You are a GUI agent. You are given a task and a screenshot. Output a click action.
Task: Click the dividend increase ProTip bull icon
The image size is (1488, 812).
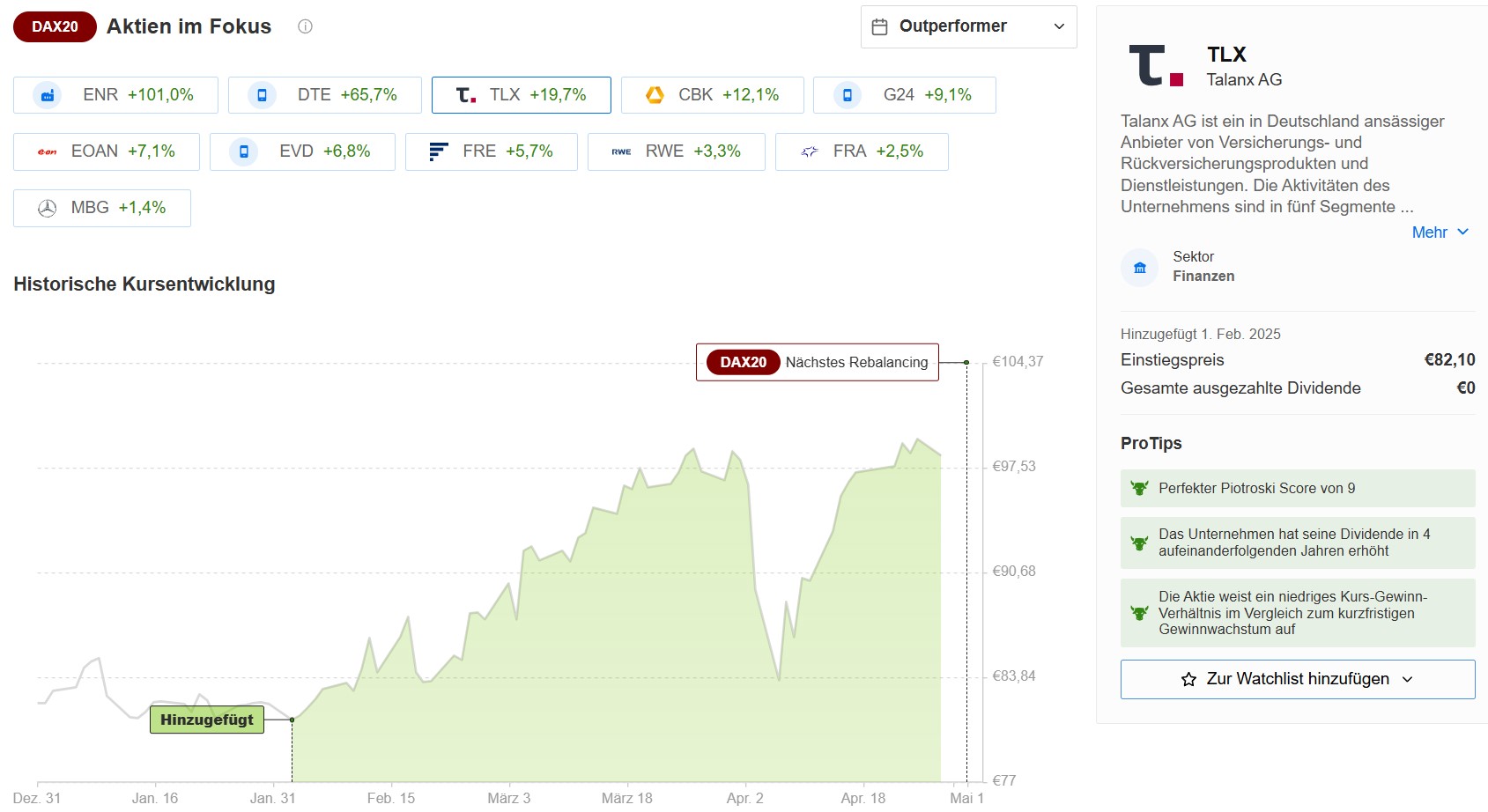(x=1139, y=543)
